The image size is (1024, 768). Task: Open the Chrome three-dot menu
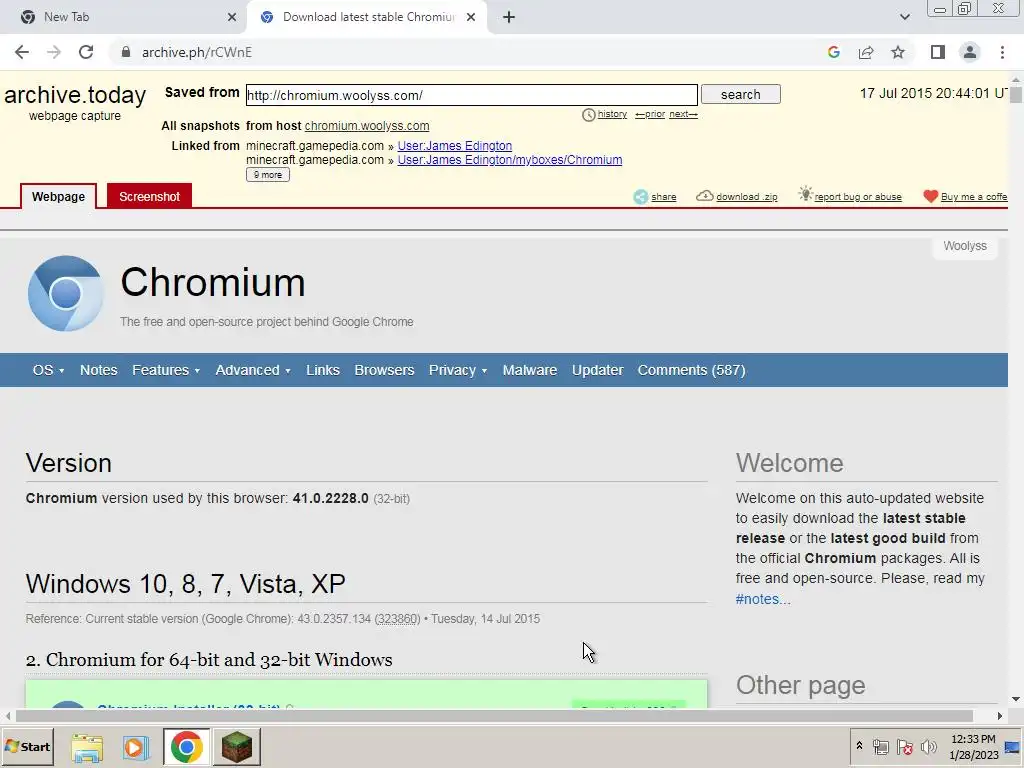(1002, 52)
